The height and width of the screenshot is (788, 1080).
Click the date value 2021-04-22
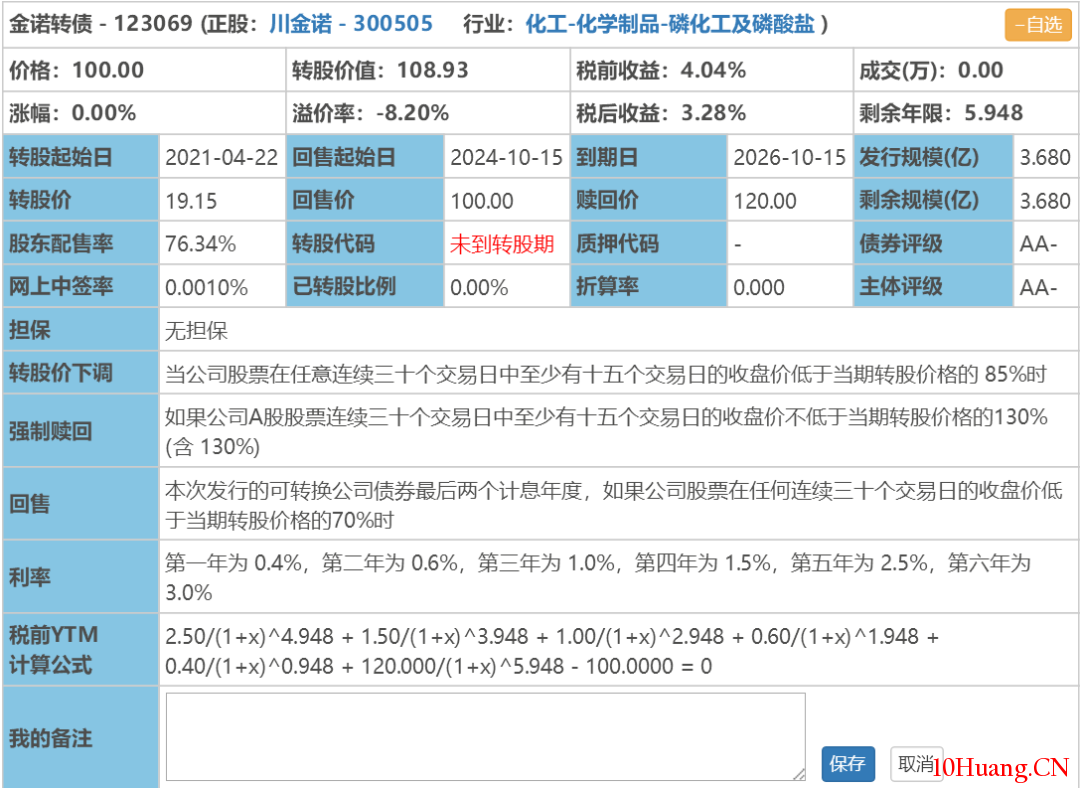click(x=222, y=158)
